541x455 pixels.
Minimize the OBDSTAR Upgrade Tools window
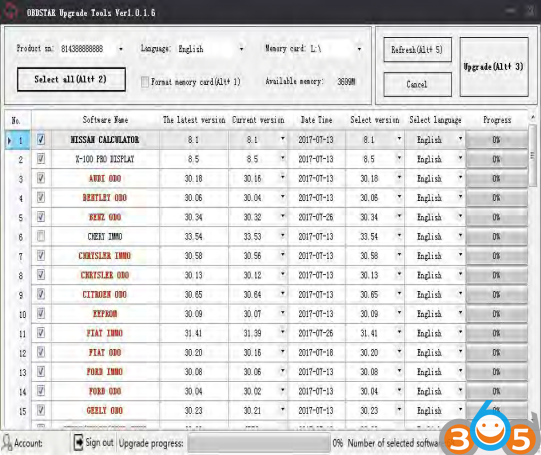coord(510,11)
